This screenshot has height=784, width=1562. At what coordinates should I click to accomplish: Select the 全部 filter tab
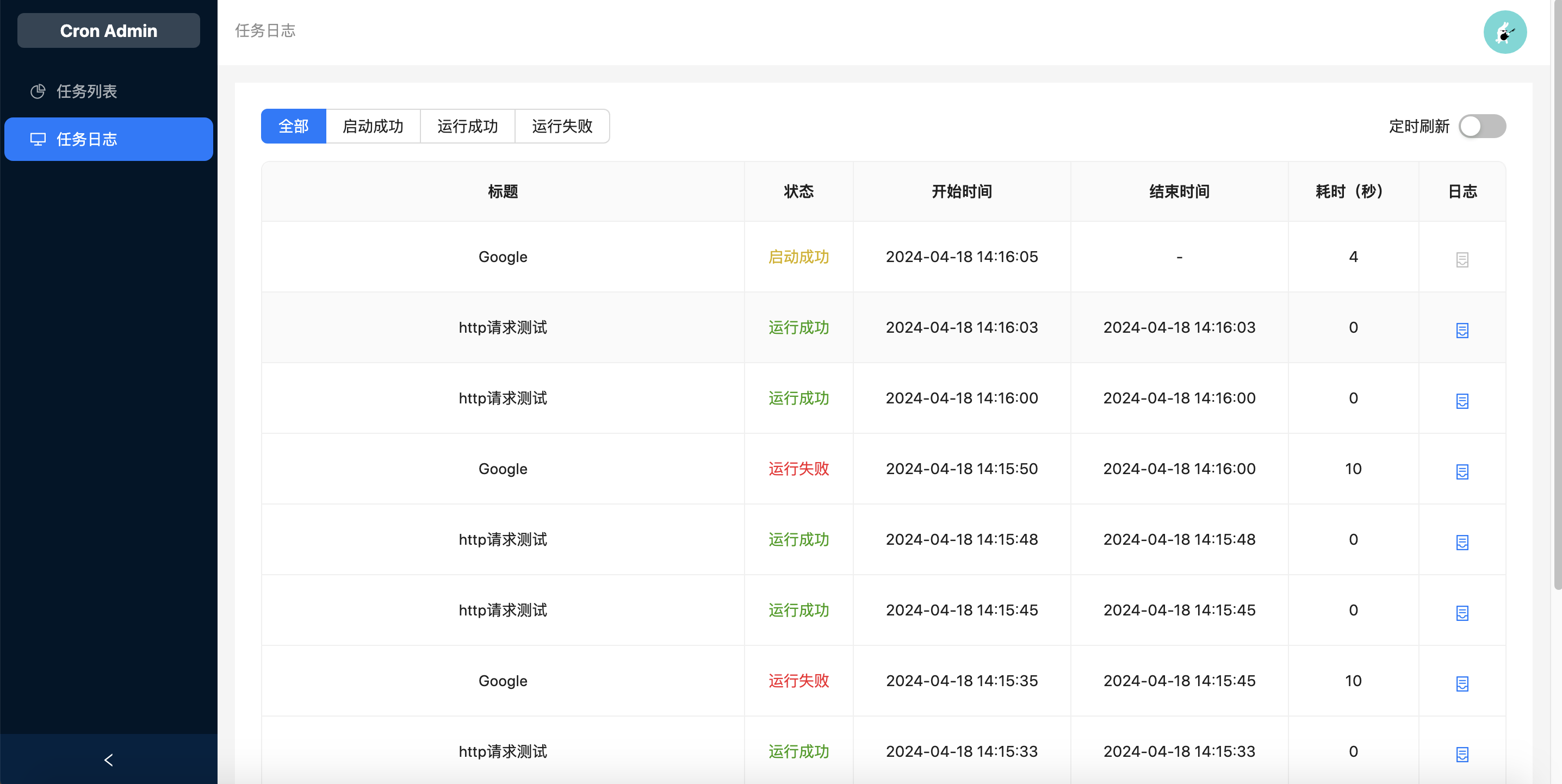294,126
